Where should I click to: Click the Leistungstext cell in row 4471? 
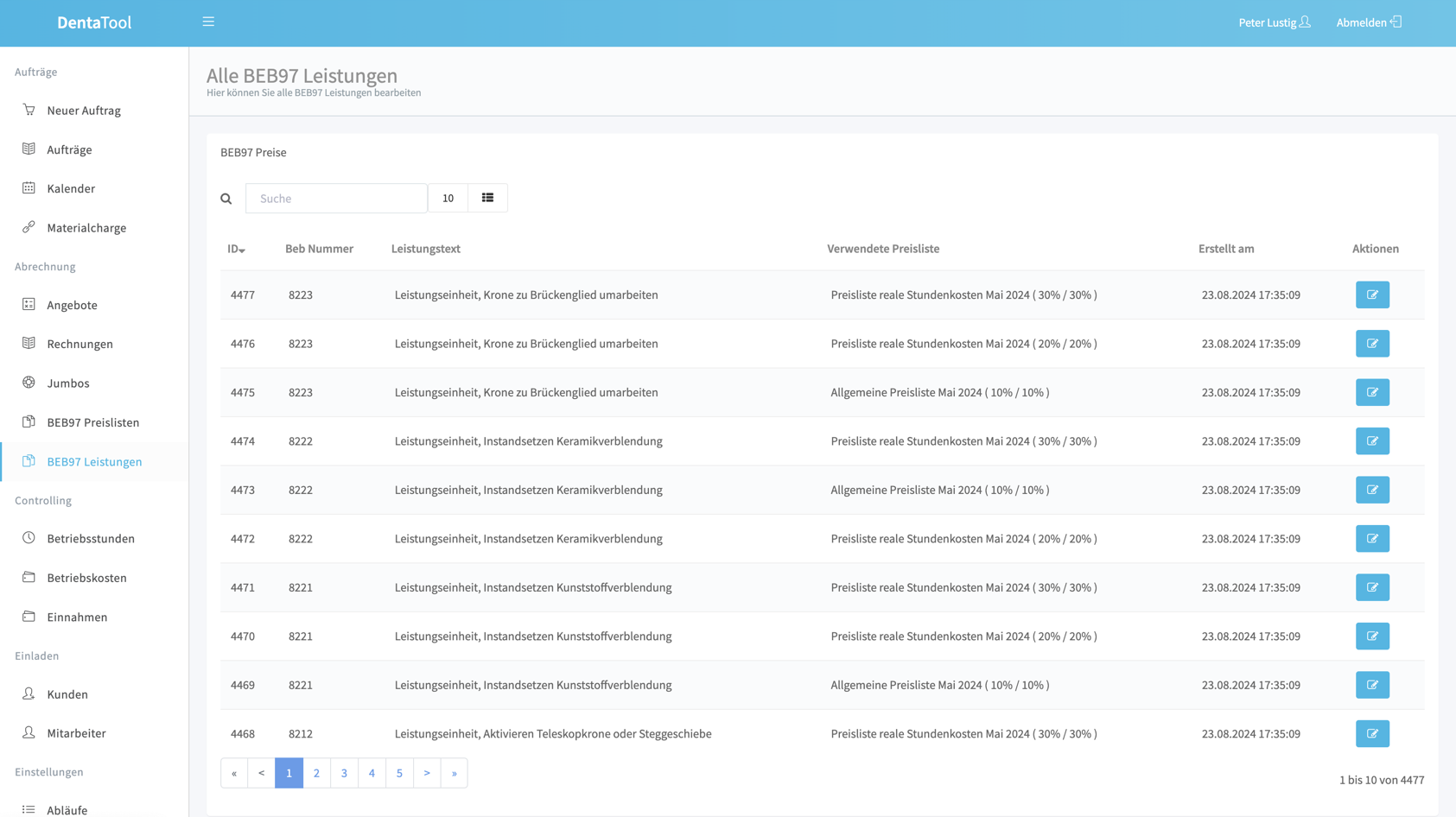tap(533, 587)
